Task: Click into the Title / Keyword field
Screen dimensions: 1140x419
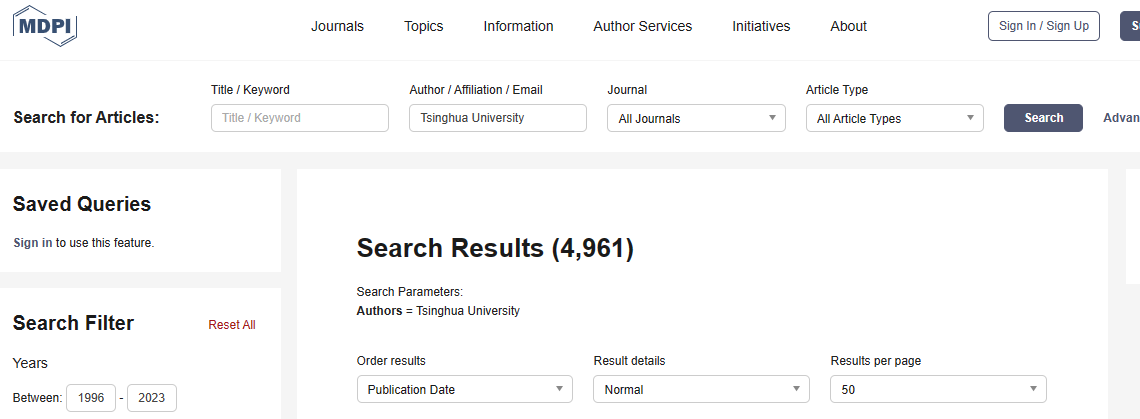Action: [x=299, y=118]
